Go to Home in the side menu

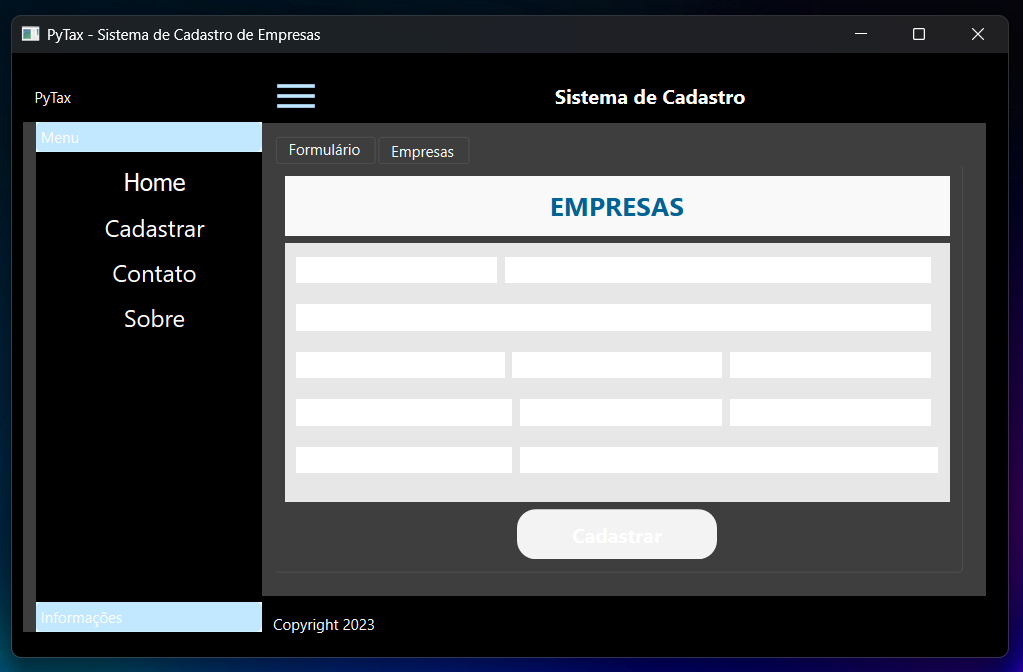pyautogui.click(x=154, y=182)
